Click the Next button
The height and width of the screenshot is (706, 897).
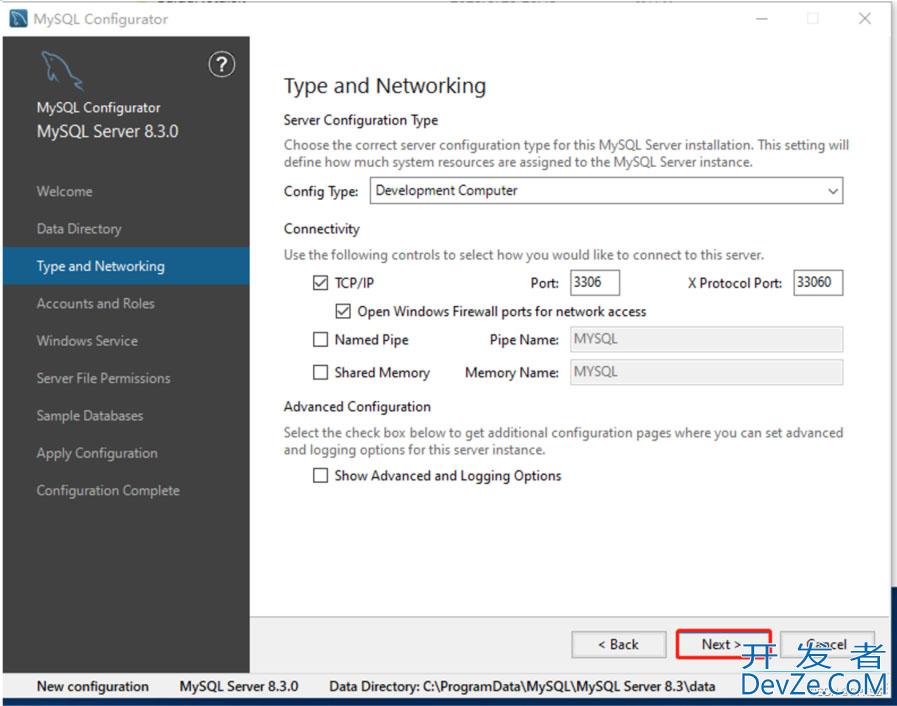point(723,644)
